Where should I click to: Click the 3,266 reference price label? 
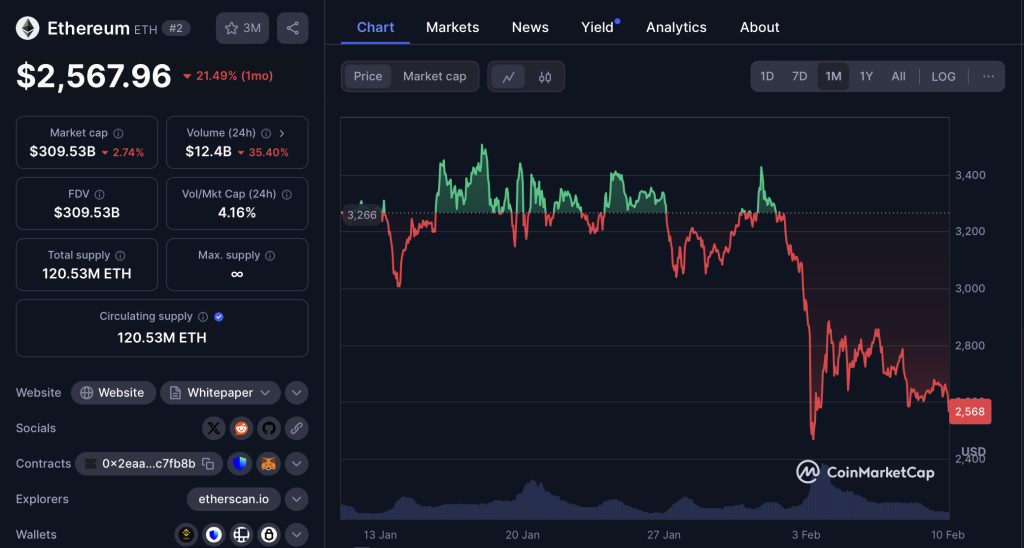pyautogui.click(x=361, y=215)
